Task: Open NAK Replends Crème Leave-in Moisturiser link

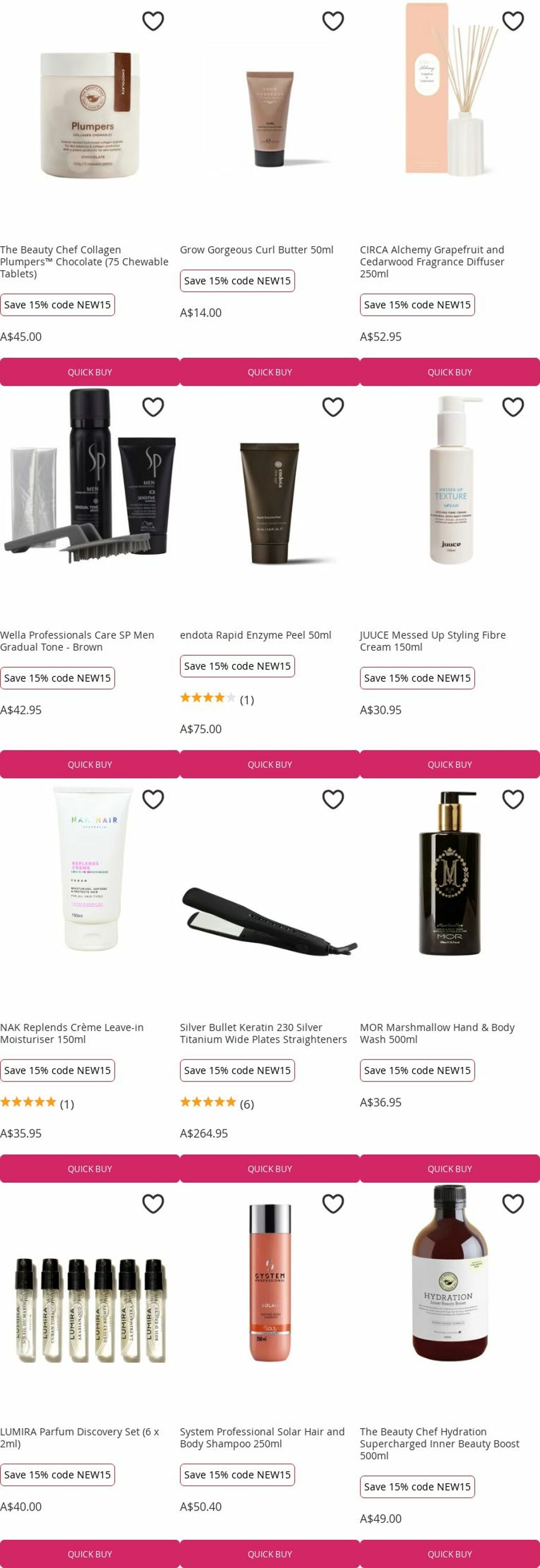Action: [x=72, y=1033]
